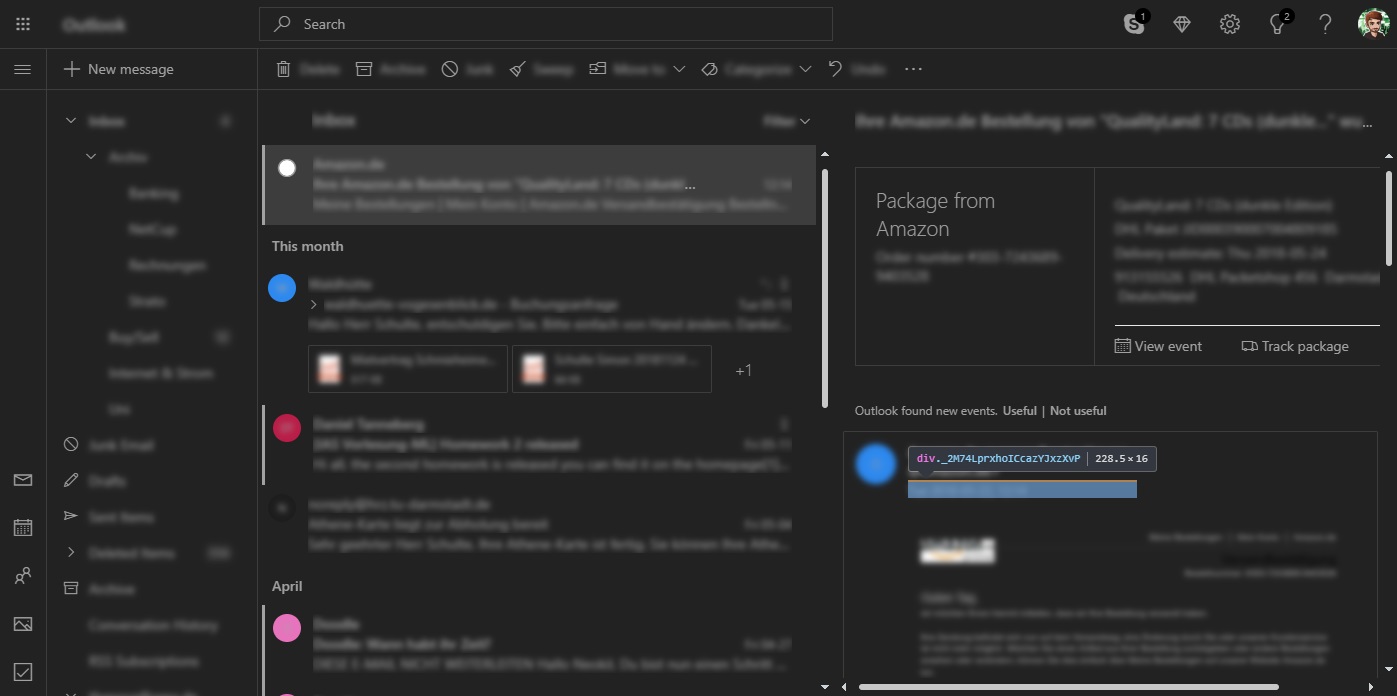
Task: Click inside the Search field
Action: (546, 23)
